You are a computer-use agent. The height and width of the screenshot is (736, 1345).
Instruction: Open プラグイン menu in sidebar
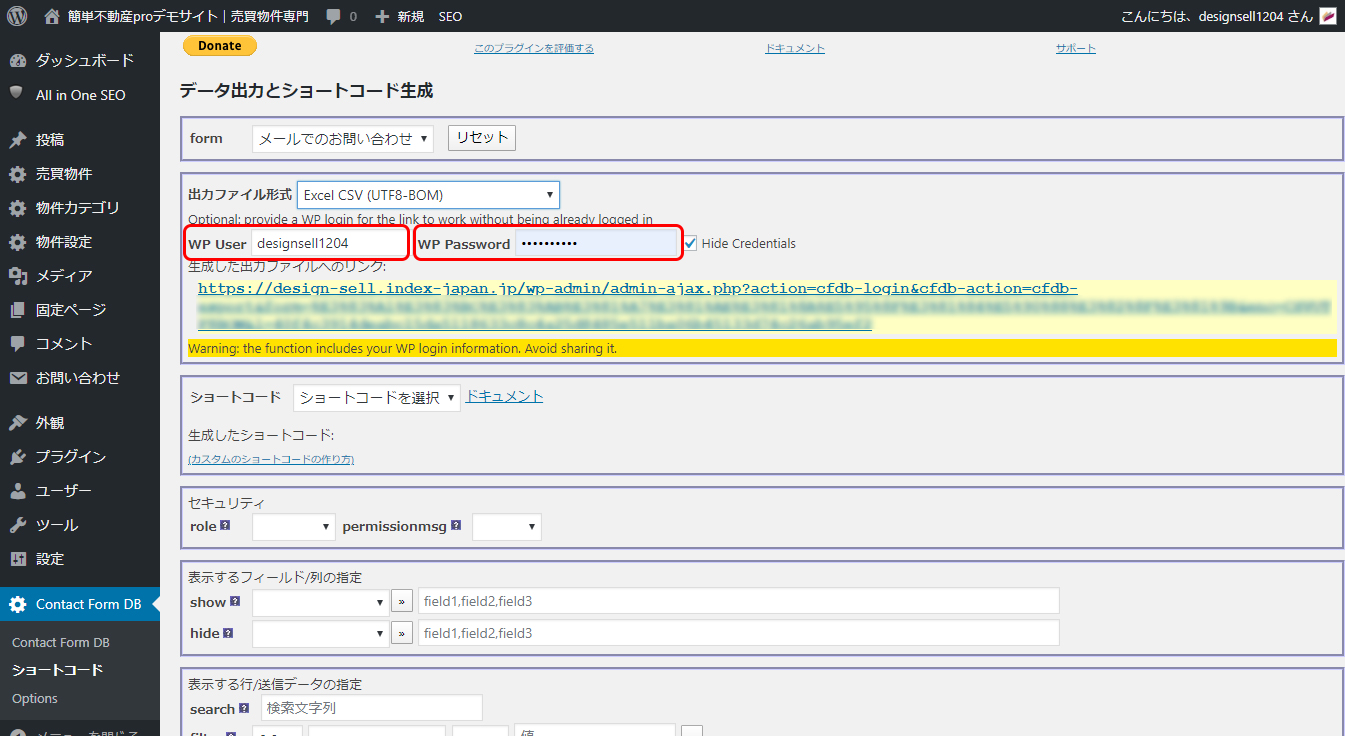coord(70,457)
